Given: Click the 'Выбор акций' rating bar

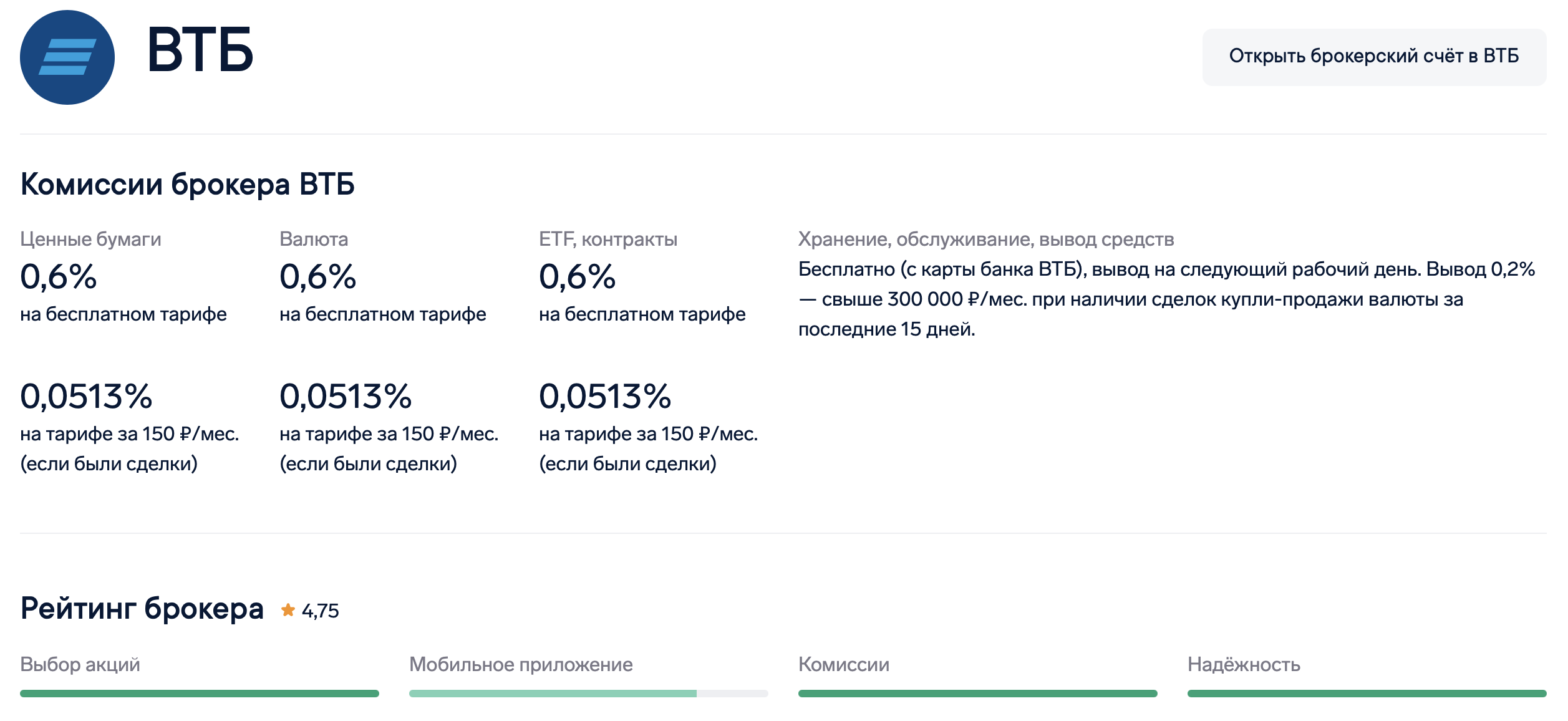Looking at the screenshot, I should pos(200,694).
